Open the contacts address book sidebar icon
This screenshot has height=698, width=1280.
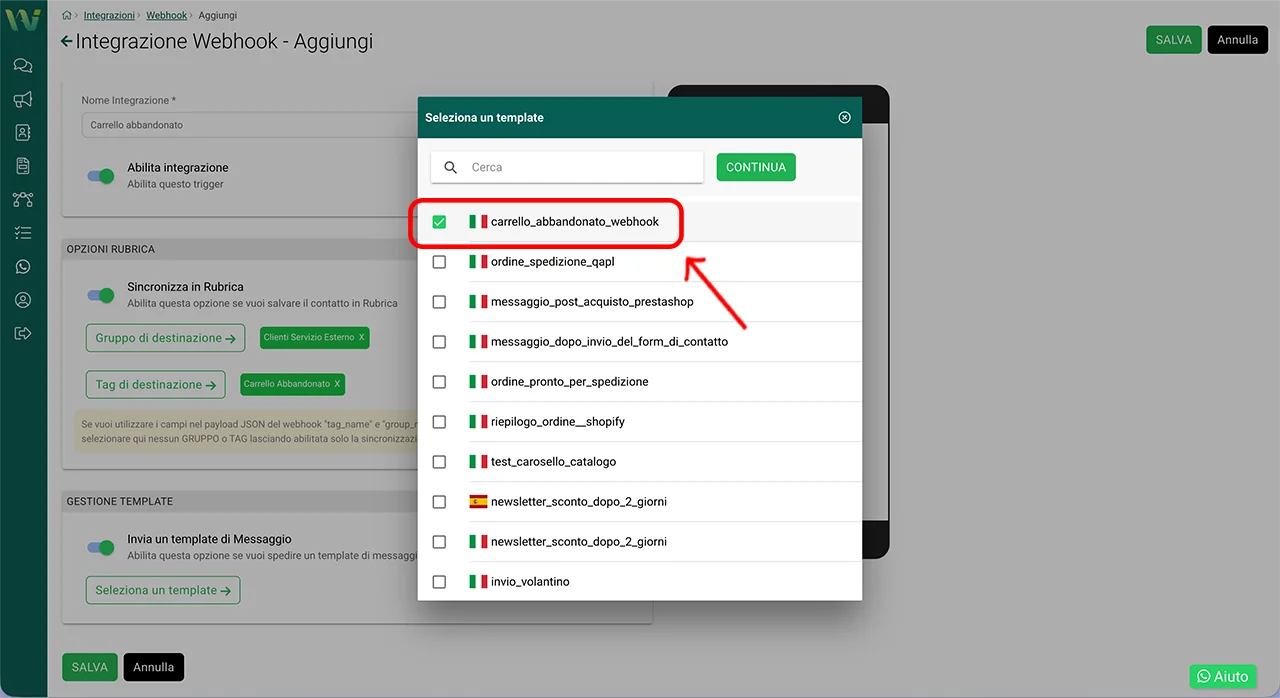23,132
